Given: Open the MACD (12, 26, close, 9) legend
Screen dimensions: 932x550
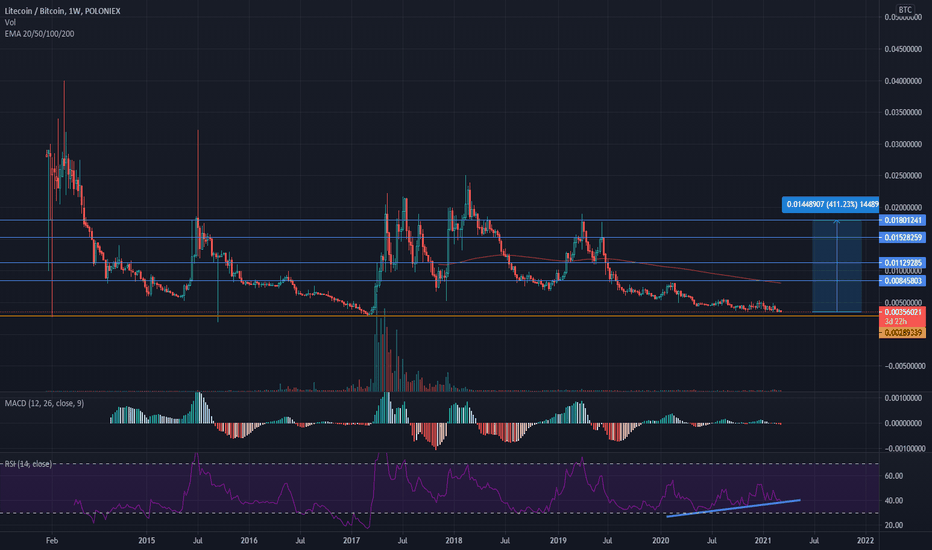Looking at the screenshot, I should (x=44, y=403).
